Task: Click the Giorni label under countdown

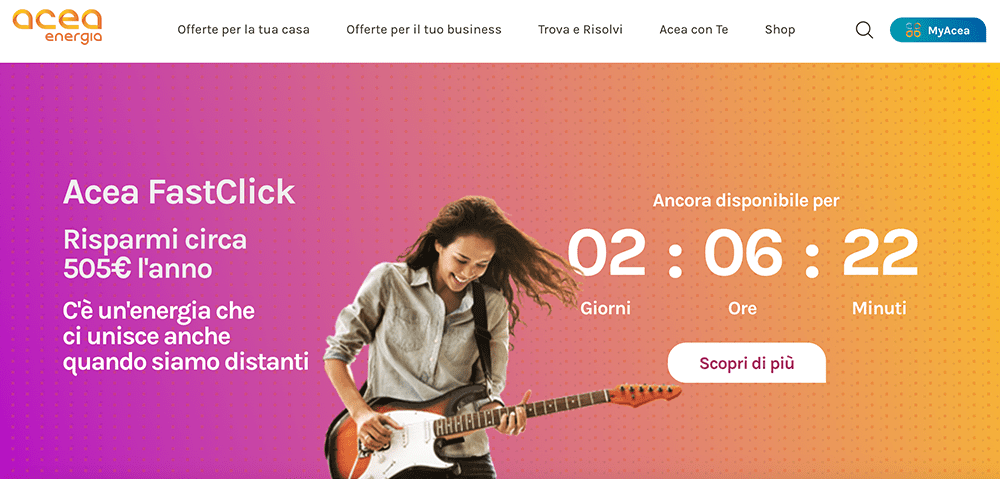Action: tap(605, 309)
